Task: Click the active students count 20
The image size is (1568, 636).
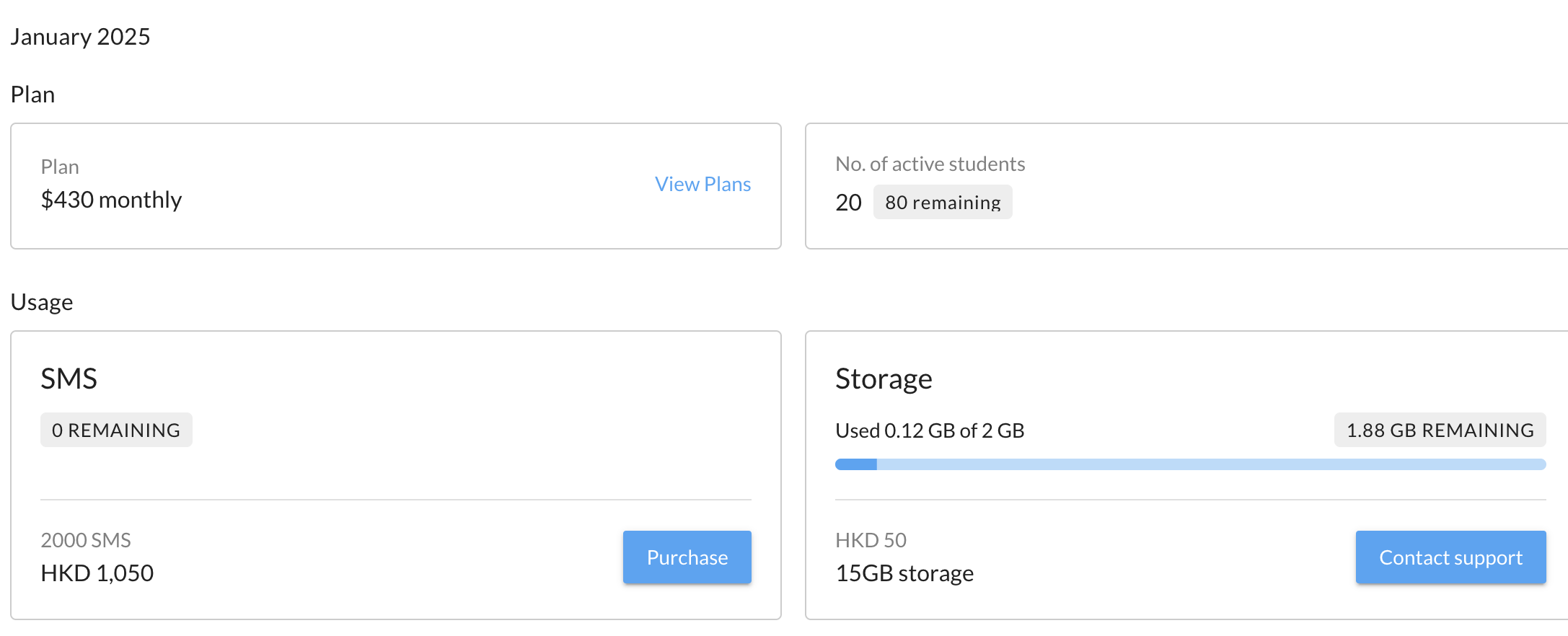Action: (848, 203)
